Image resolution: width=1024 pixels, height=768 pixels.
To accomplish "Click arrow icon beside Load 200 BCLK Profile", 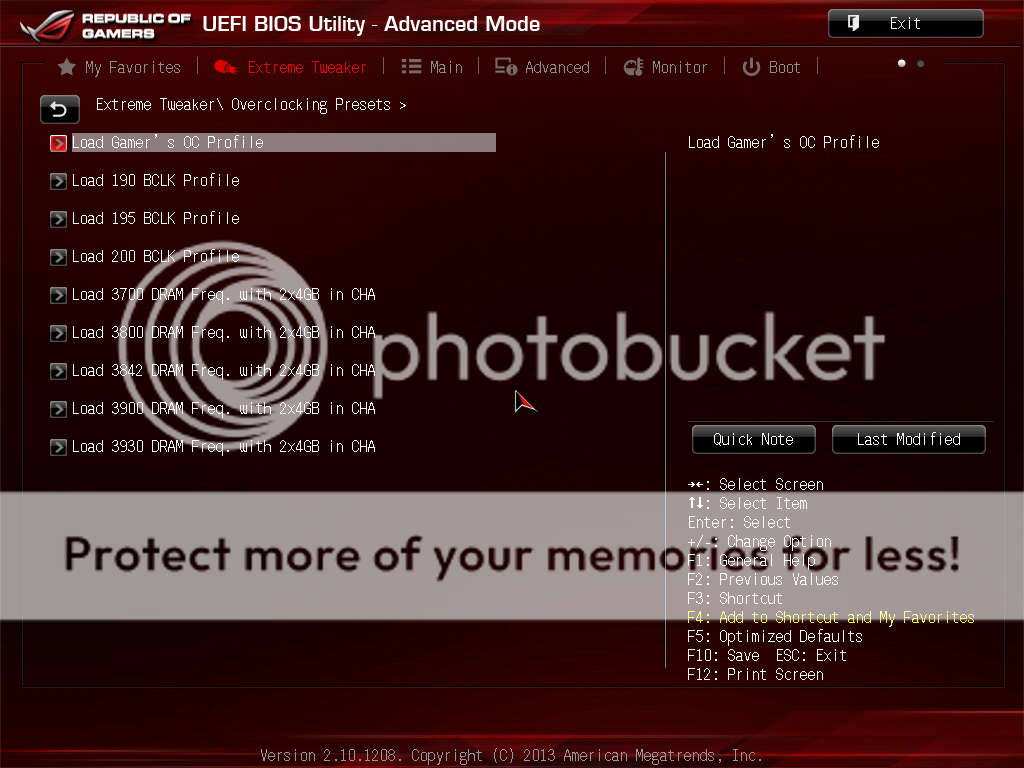I will (58, 257).
